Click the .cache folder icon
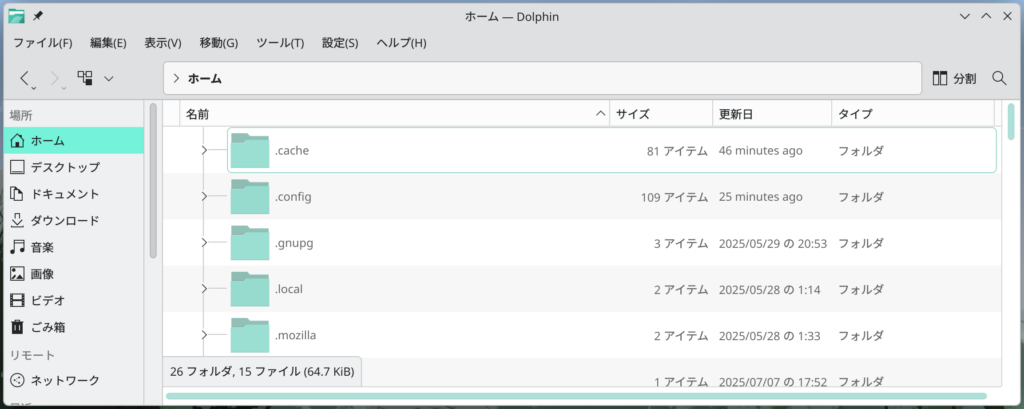The height and width of the screenshot is (409, 1024). pos(250,150)
